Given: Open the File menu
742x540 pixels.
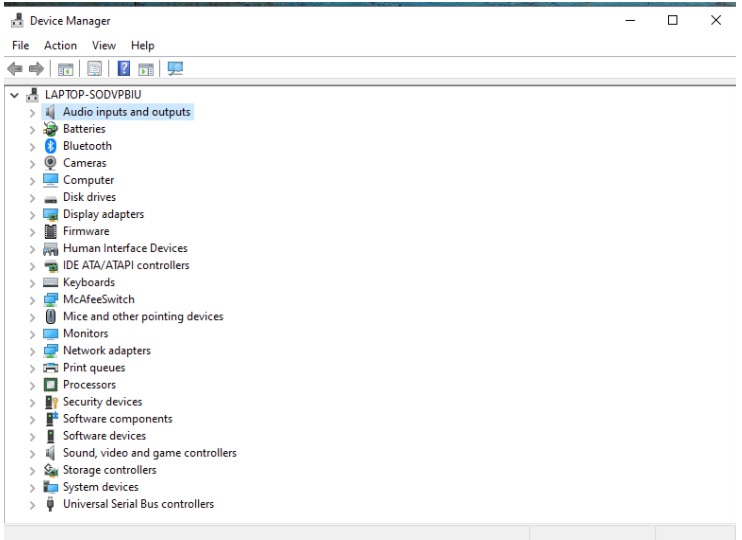Looking at the screenshot, I should 20,45.
